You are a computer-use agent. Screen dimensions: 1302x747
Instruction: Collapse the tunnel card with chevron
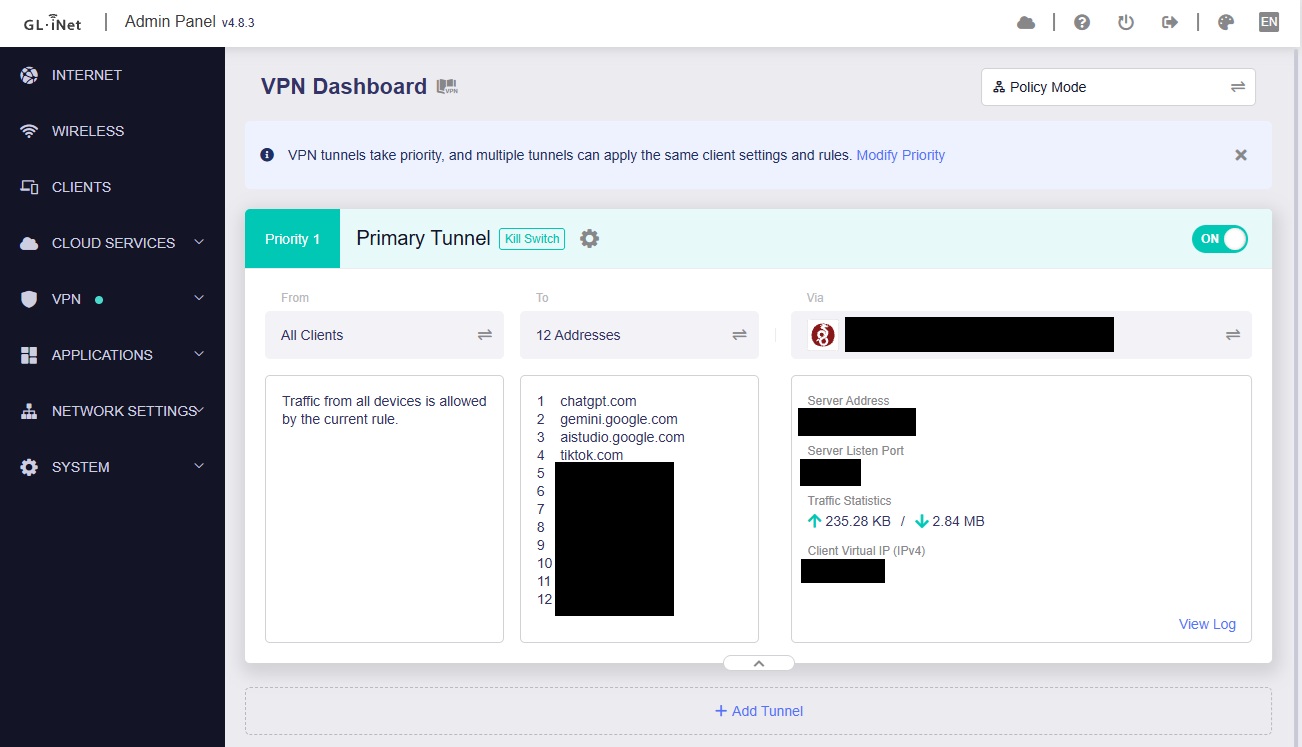[x=758, y=663]
